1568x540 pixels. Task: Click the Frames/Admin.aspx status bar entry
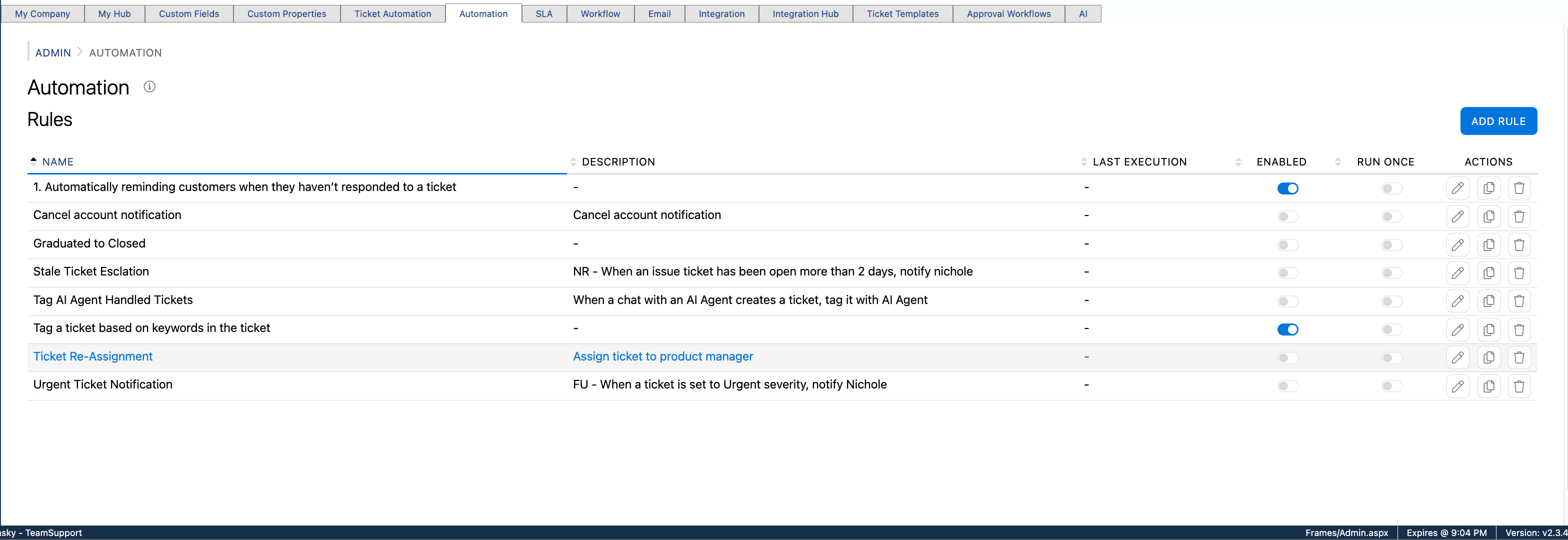coord(1346,532)
